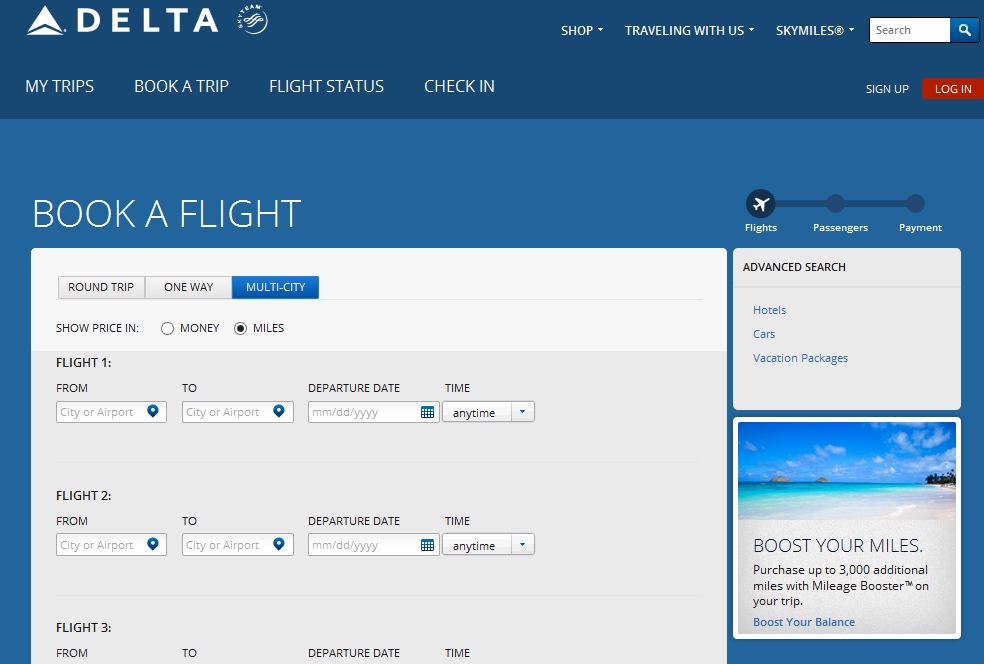Viewport: 984px width, 664px height.
Task: Click the Payment step progress marker
Action: (915, 204)
